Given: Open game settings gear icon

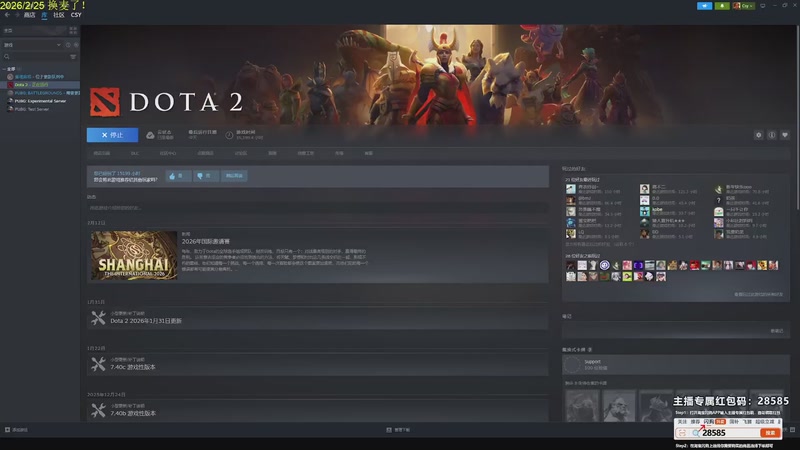Looking at the screenshot, I should [759, 135].
